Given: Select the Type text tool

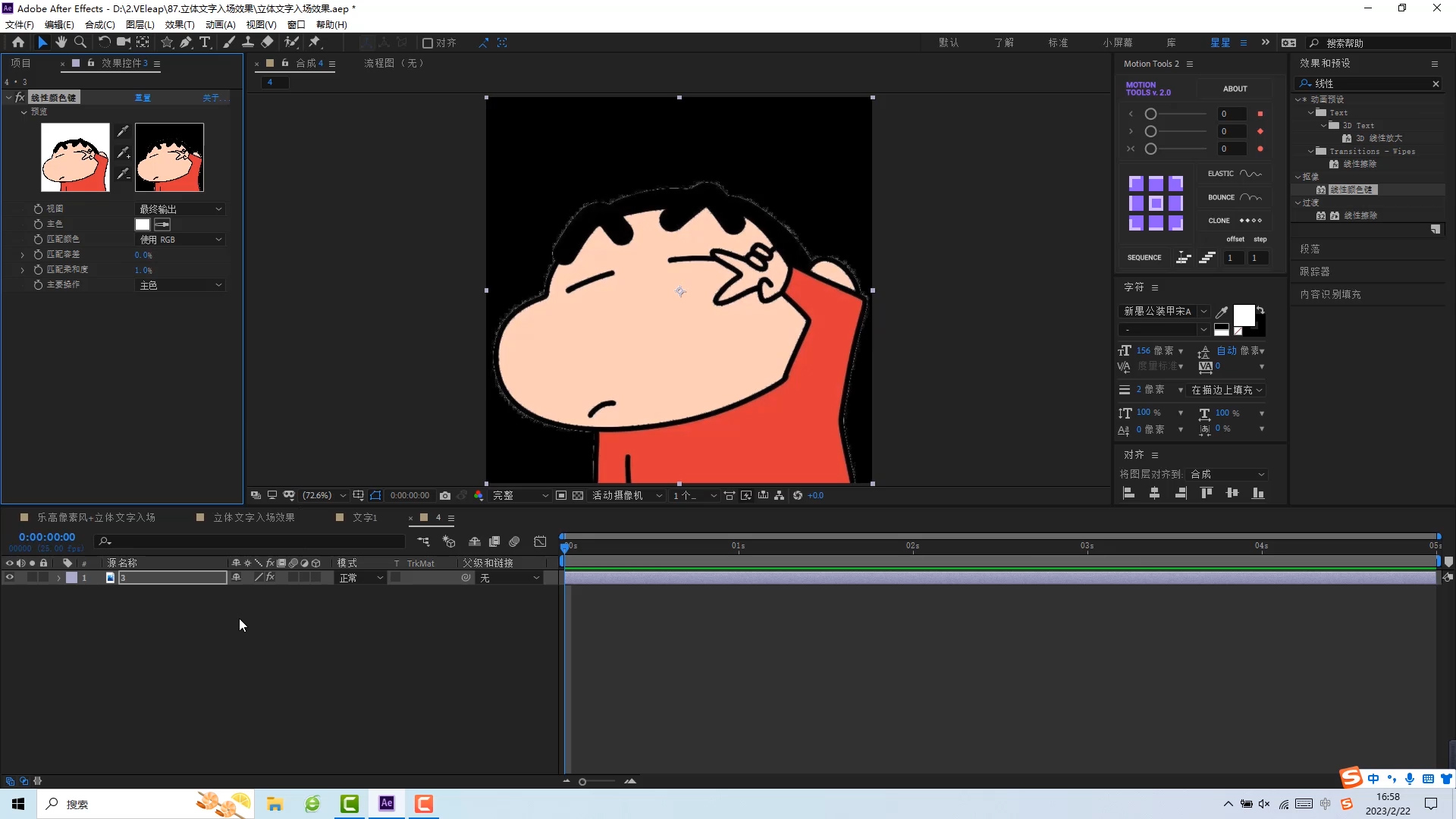Looking at the screenshot, I should [205, 42].
